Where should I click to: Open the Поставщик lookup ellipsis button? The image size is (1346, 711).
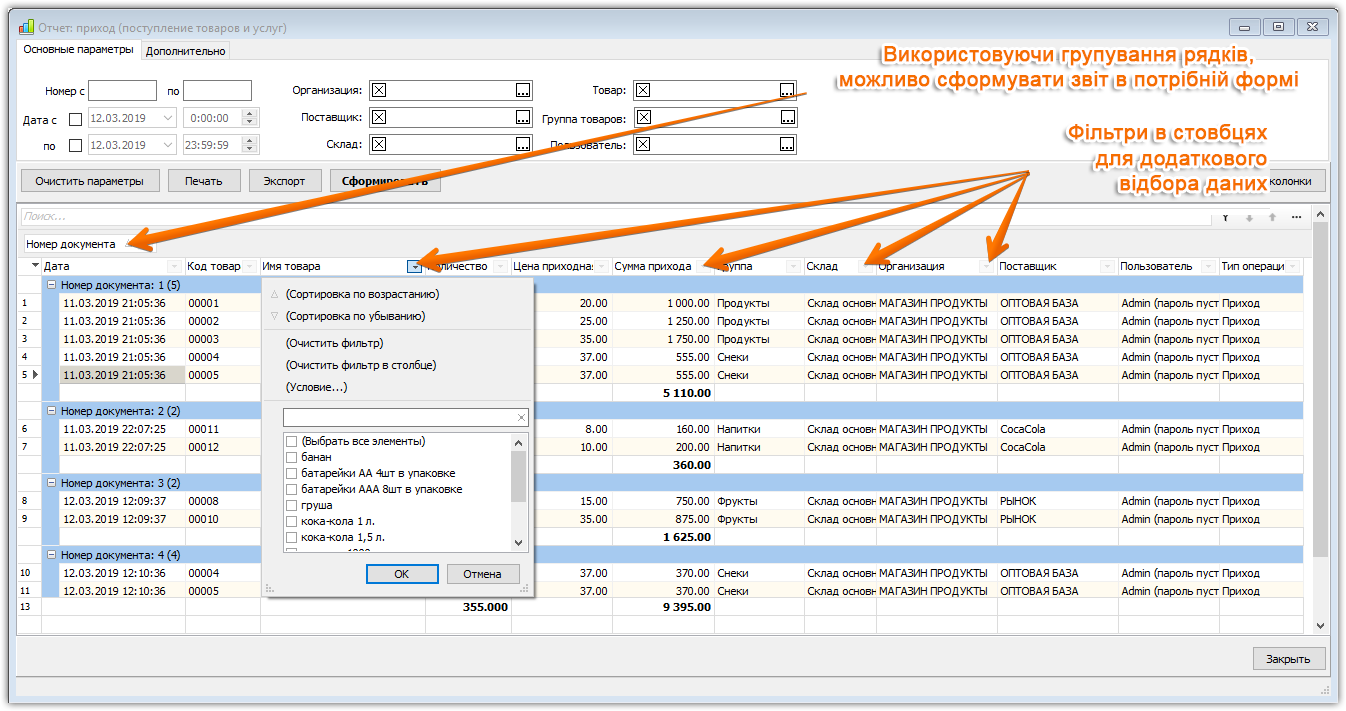(522, 118)
